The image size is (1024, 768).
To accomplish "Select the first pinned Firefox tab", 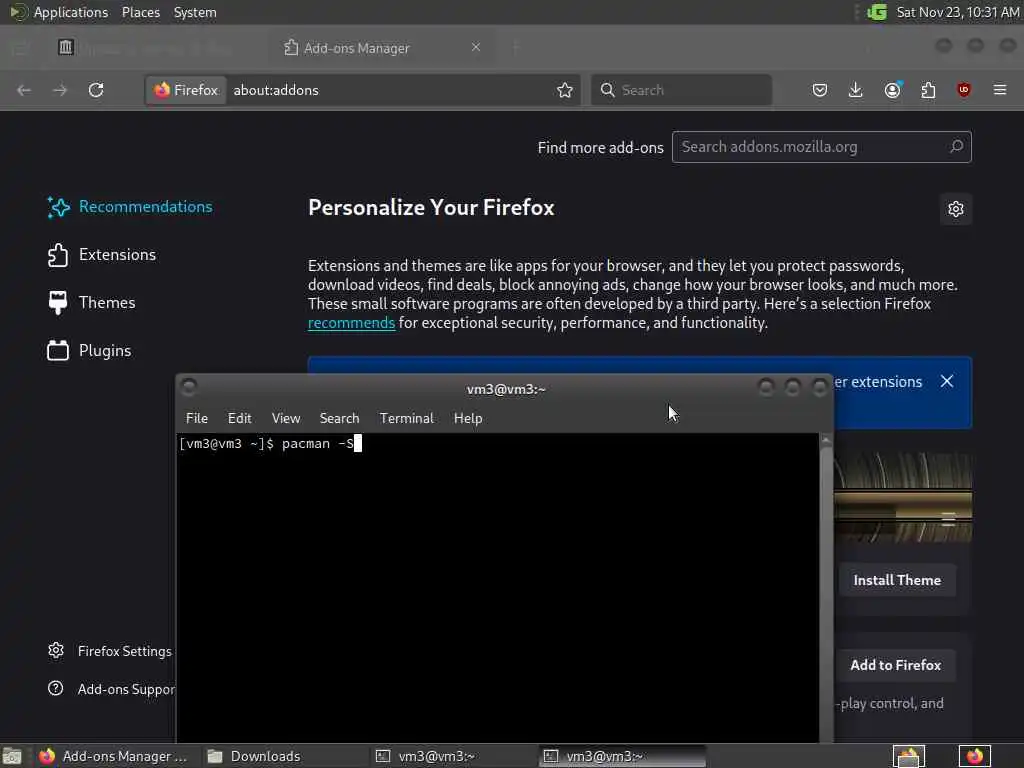I will click(x=65, y=47).
